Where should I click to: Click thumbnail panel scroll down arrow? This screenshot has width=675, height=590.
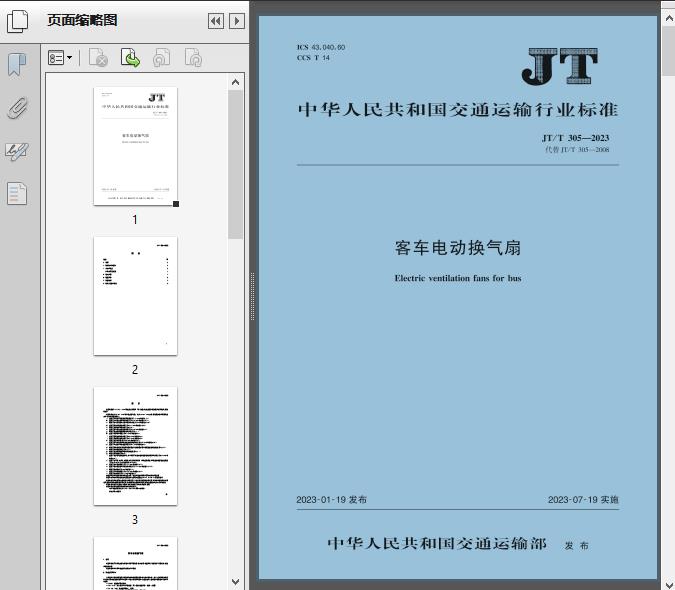click(235, 582)
